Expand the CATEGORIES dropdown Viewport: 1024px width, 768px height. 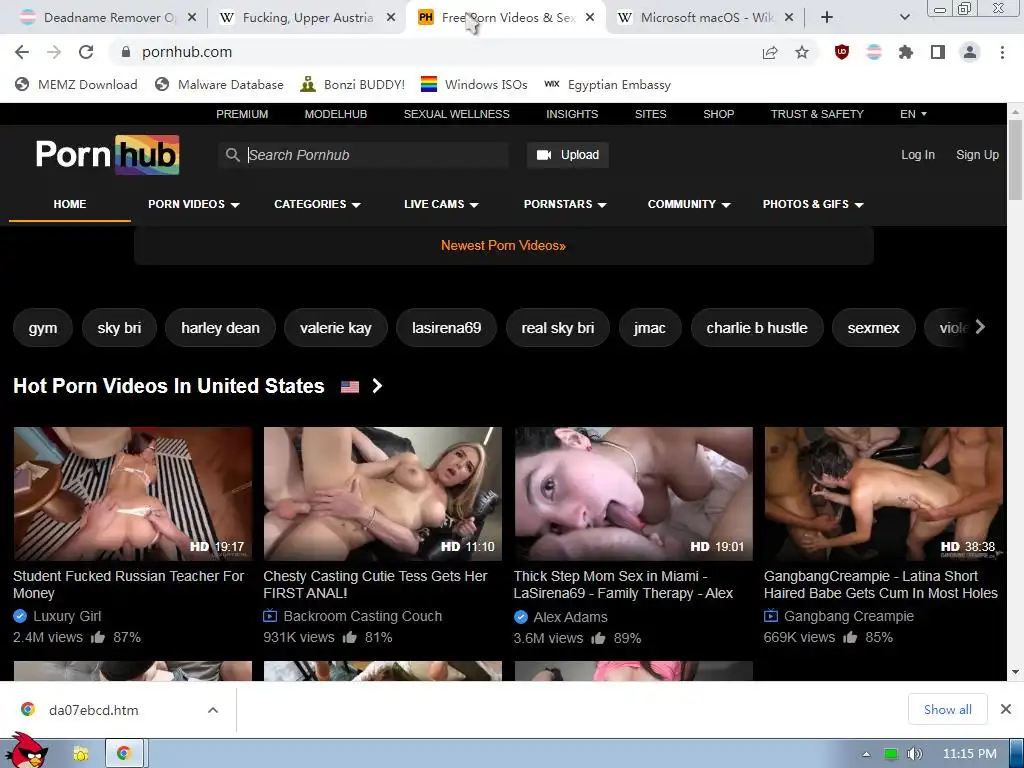[317, 204]
